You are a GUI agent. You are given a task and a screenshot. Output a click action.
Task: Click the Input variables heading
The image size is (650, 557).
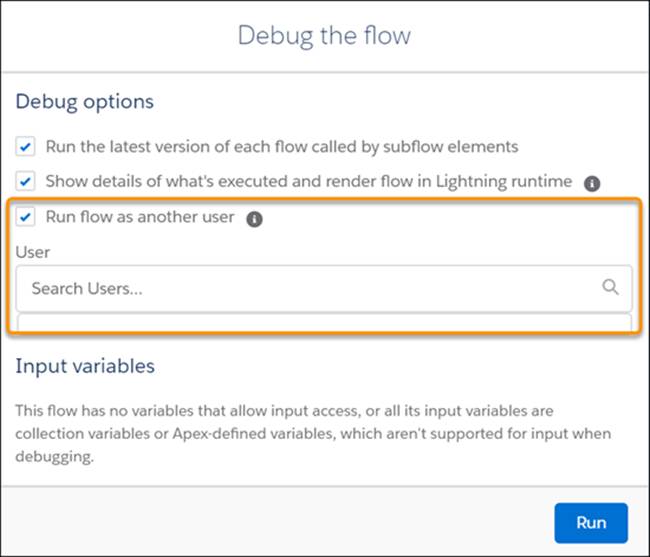point(85,366)
